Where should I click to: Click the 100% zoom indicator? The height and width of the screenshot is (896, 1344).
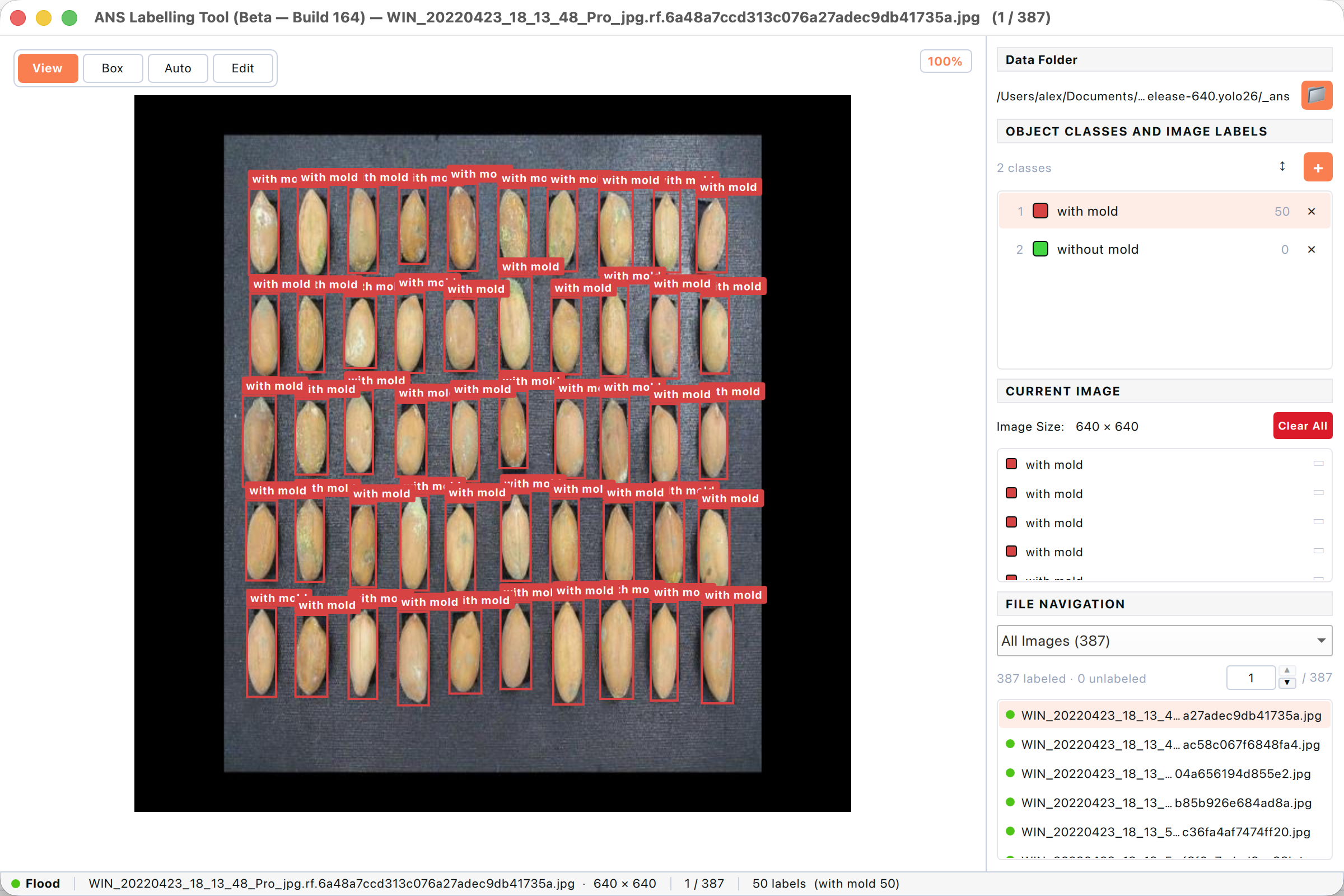coord(945,61)
